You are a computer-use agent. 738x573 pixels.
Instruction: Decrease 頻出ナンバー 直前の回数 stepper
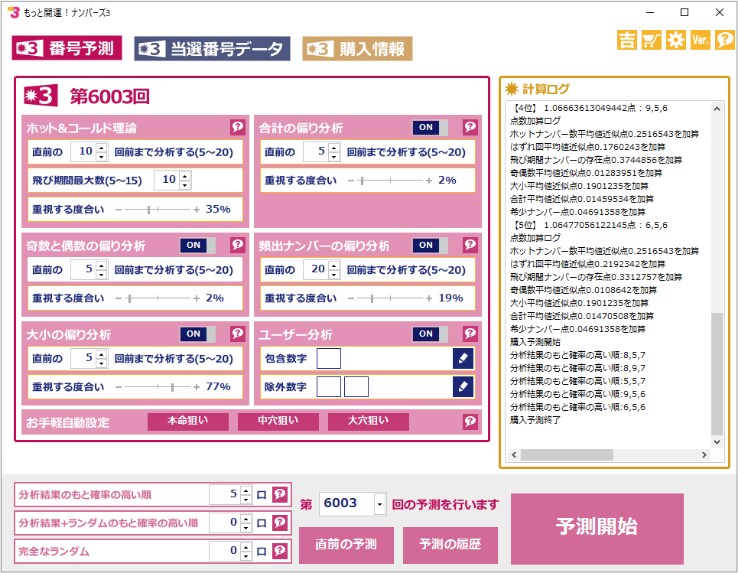334,274
